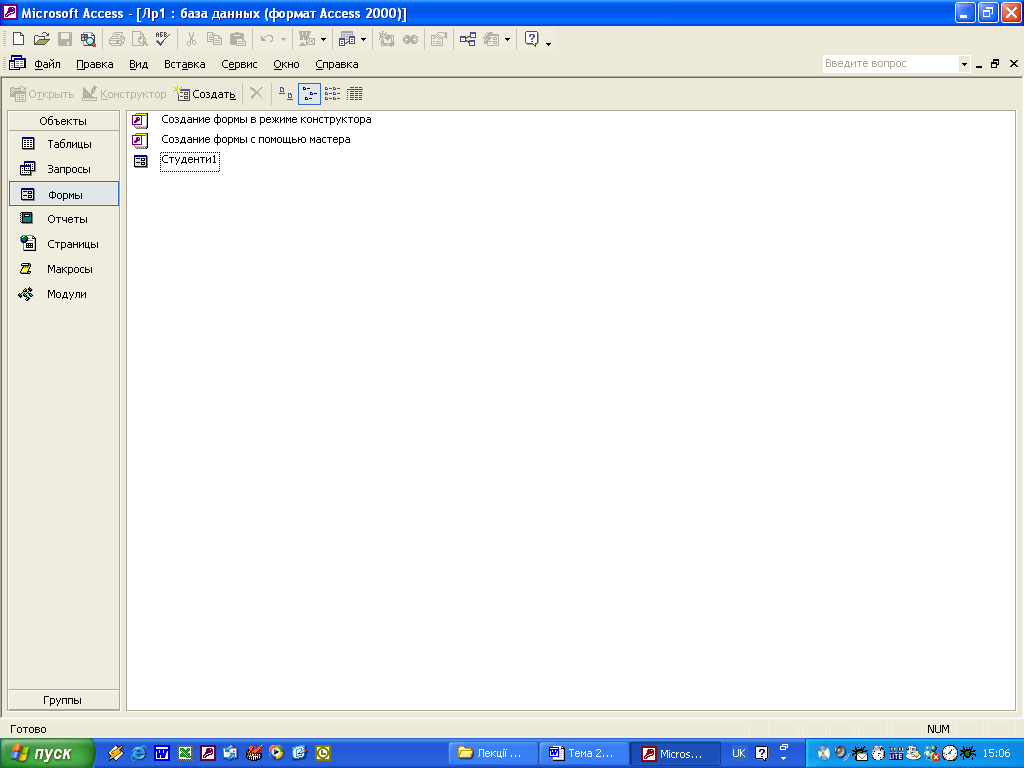This screenshot has height=768, width=1024.
Task: Click the Модули icon in sidebar
Action: tap(26, 294)
